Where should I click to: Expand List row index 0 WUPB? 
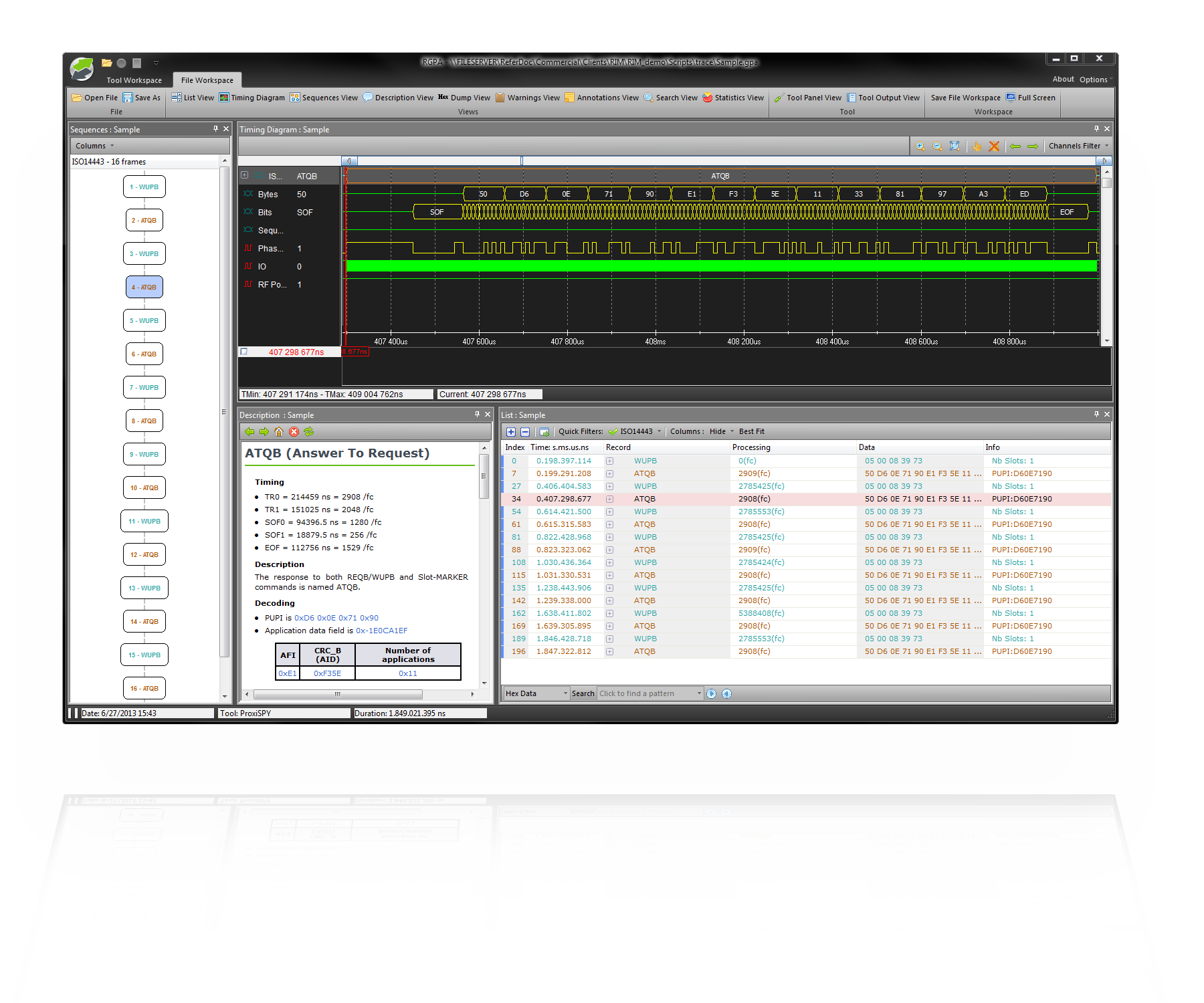(609, 461)
